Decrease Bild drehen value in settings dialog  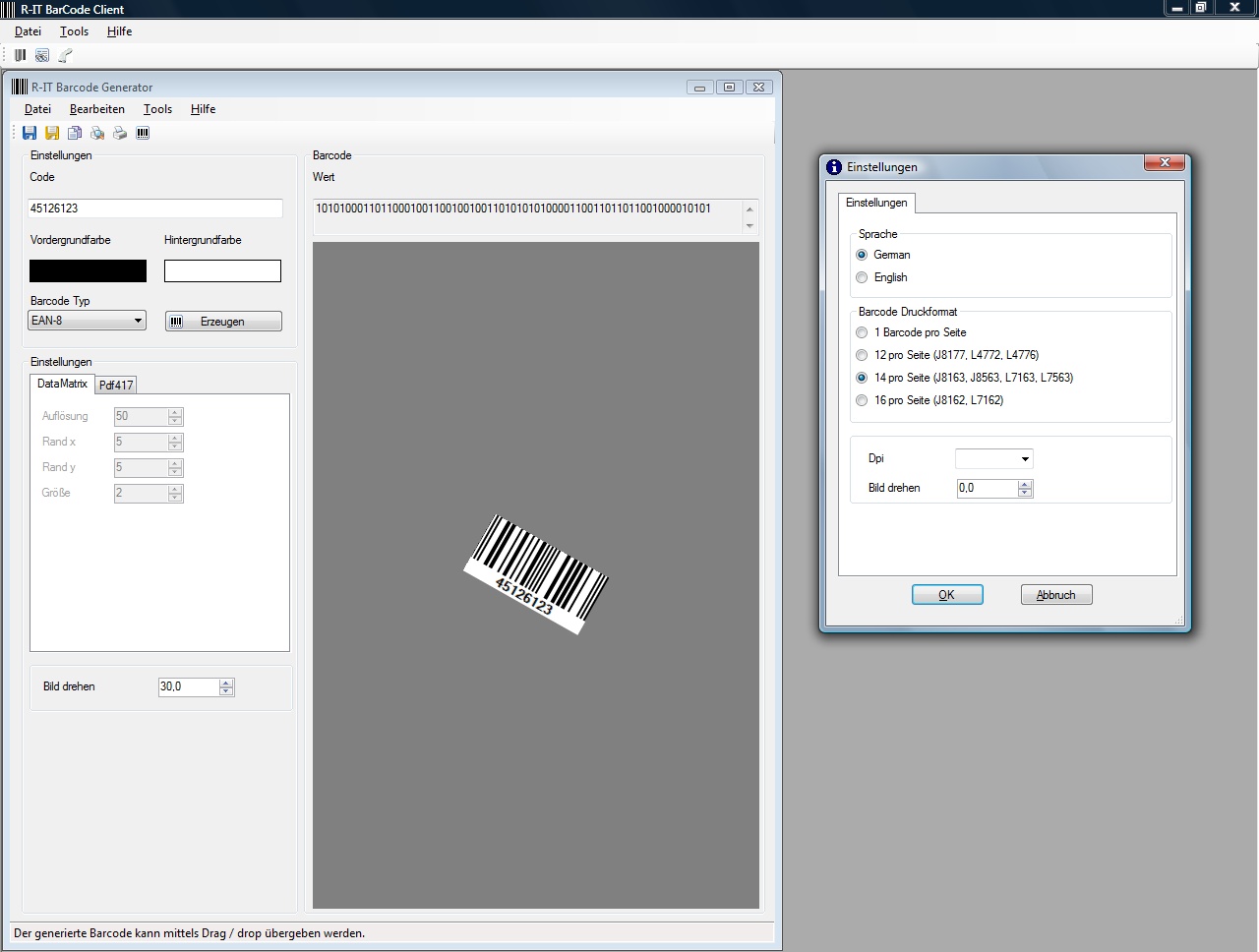click(x=1025, y=493)
